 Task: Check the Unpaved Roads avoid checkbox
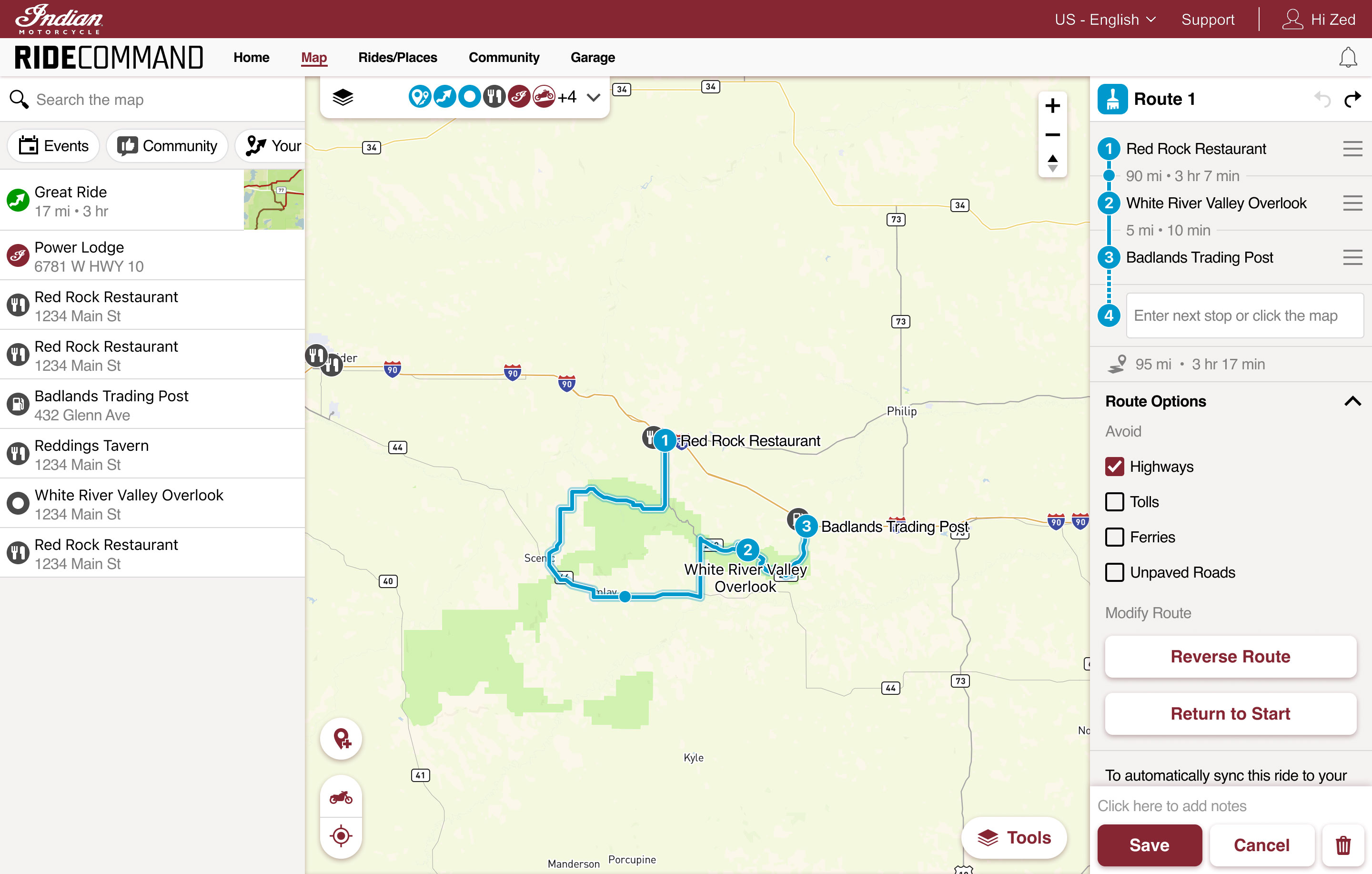1114,572
